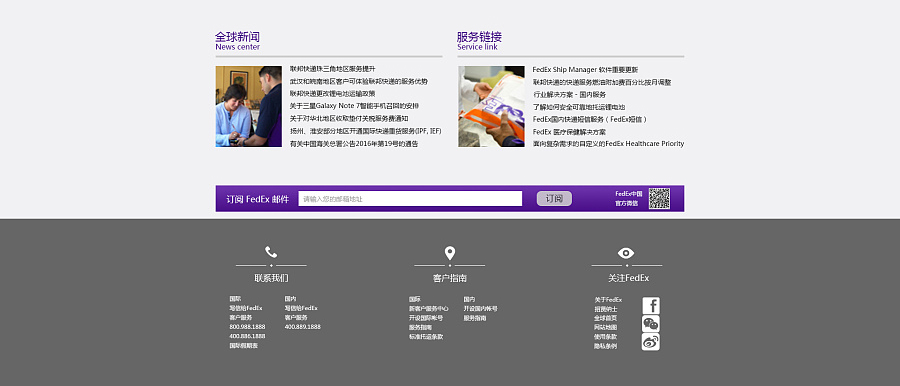
Task: Open the 国际假期表 footer link
Action: (x=243, y=346)
